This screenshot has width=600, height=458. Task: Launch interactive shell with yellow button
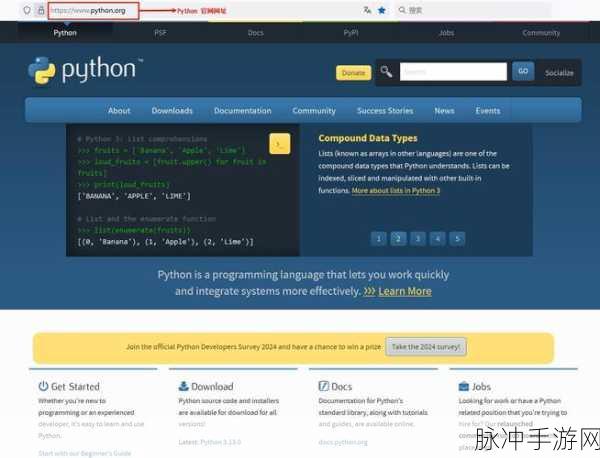coord(279,144)
